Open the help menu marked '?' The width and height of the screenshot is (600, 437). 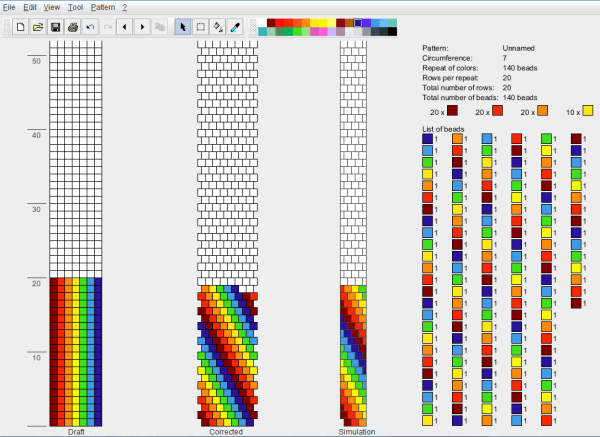125,7
